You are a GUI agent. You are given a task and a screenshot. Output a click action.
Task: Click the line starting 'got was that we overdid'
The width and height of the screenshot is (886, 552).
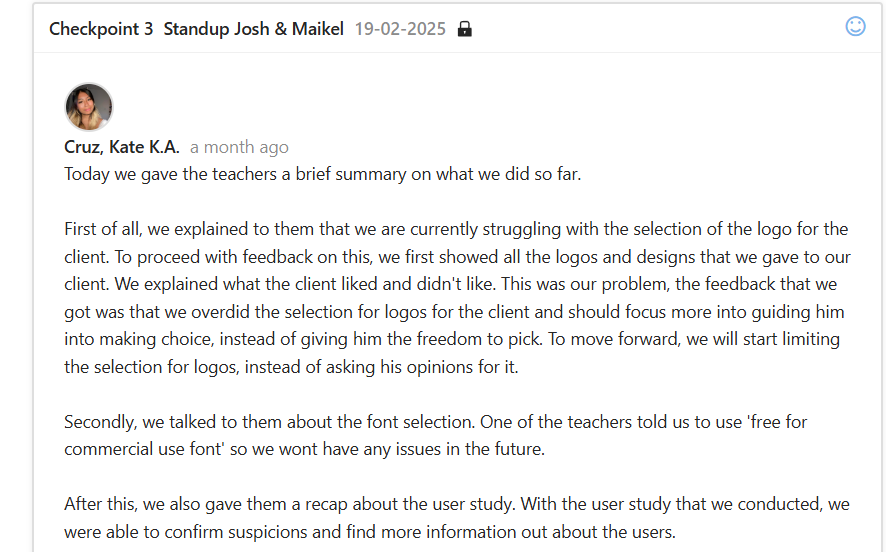(x=450, y=312)
